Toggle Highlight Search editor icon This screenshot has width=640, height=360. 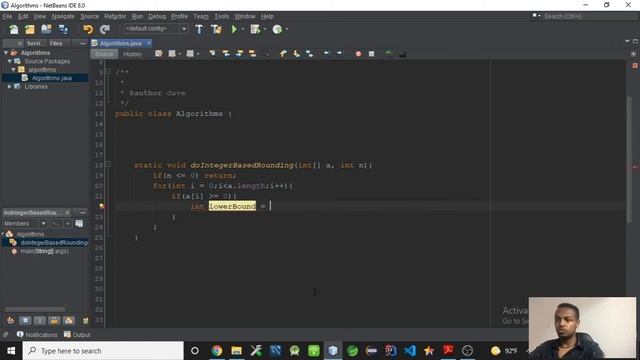(x=252, y=54)
